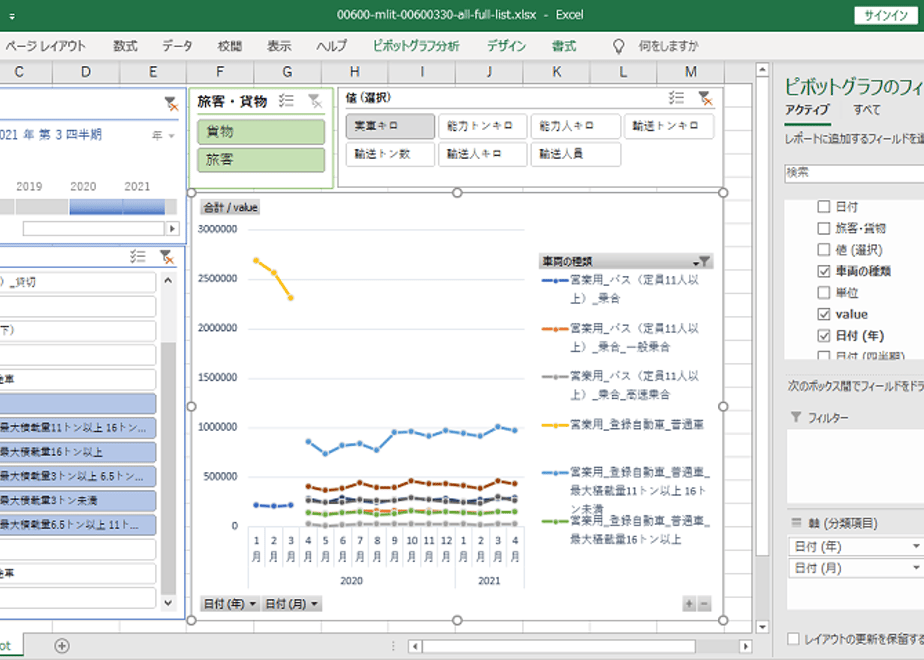Select 輸送人員 slicer button

[575, 154]
